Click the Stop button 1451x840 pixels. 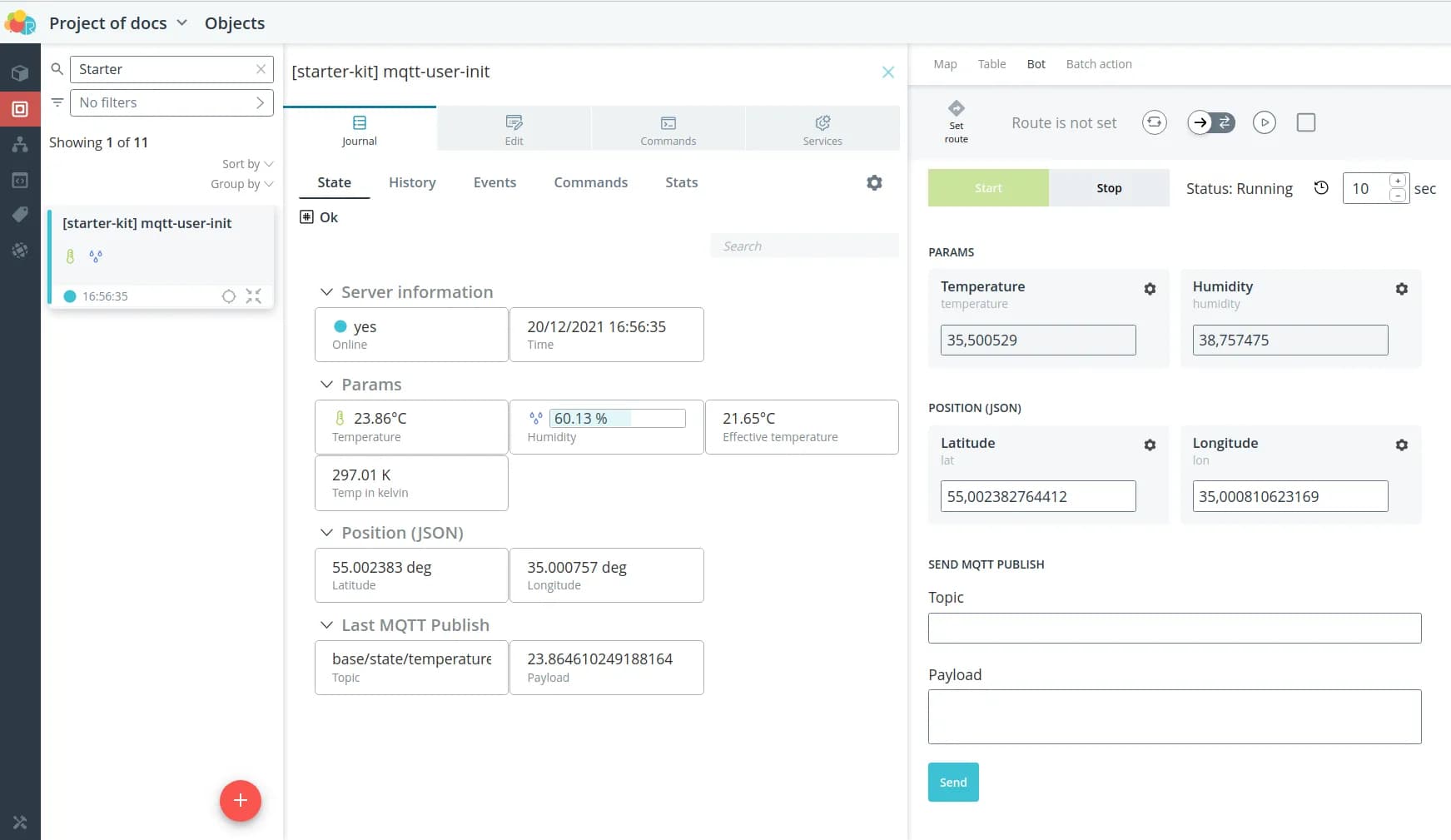[x=1109, y=188]
